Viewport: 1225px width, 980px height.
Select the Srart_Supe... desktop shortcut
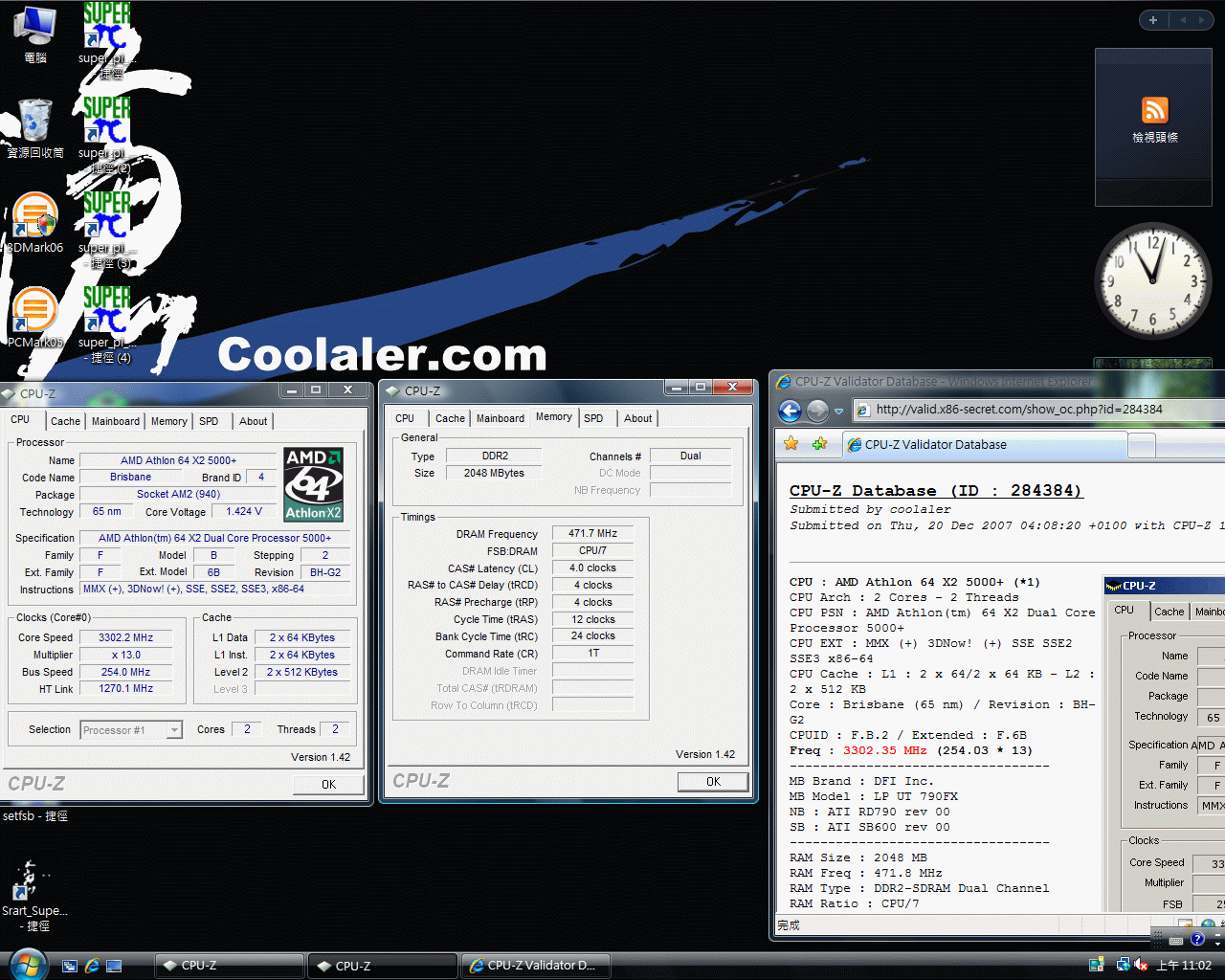[35, 896]
